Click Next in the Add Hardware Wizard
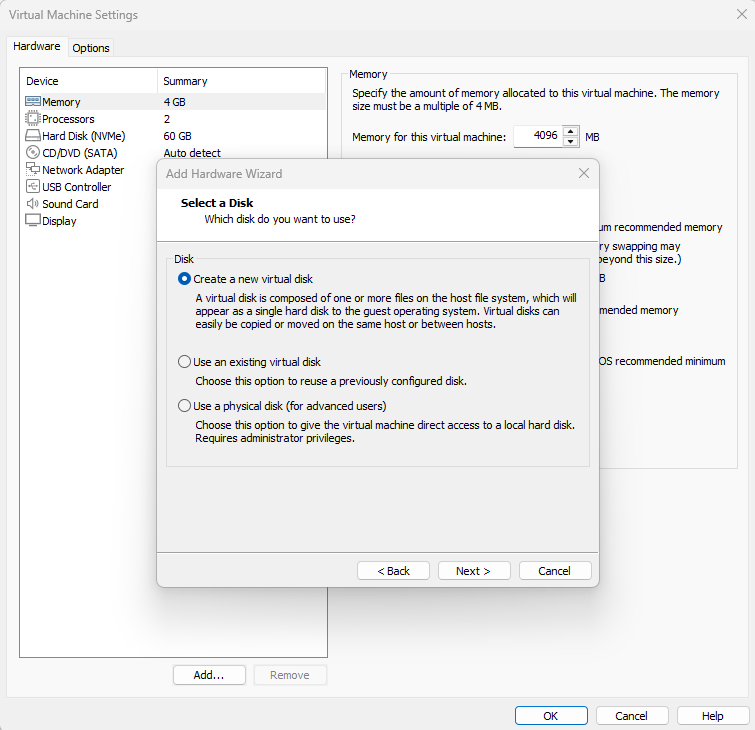The image size is (755, 730). 474,571
